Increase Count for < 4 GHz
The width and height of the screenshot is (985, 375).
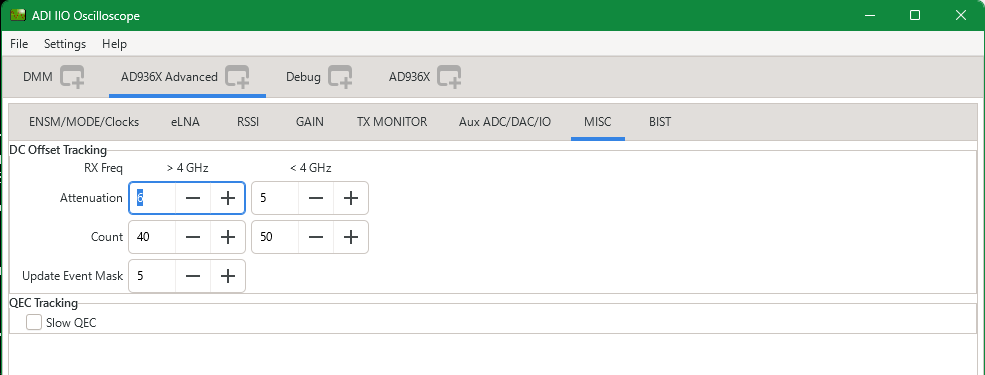pos(351,237)
